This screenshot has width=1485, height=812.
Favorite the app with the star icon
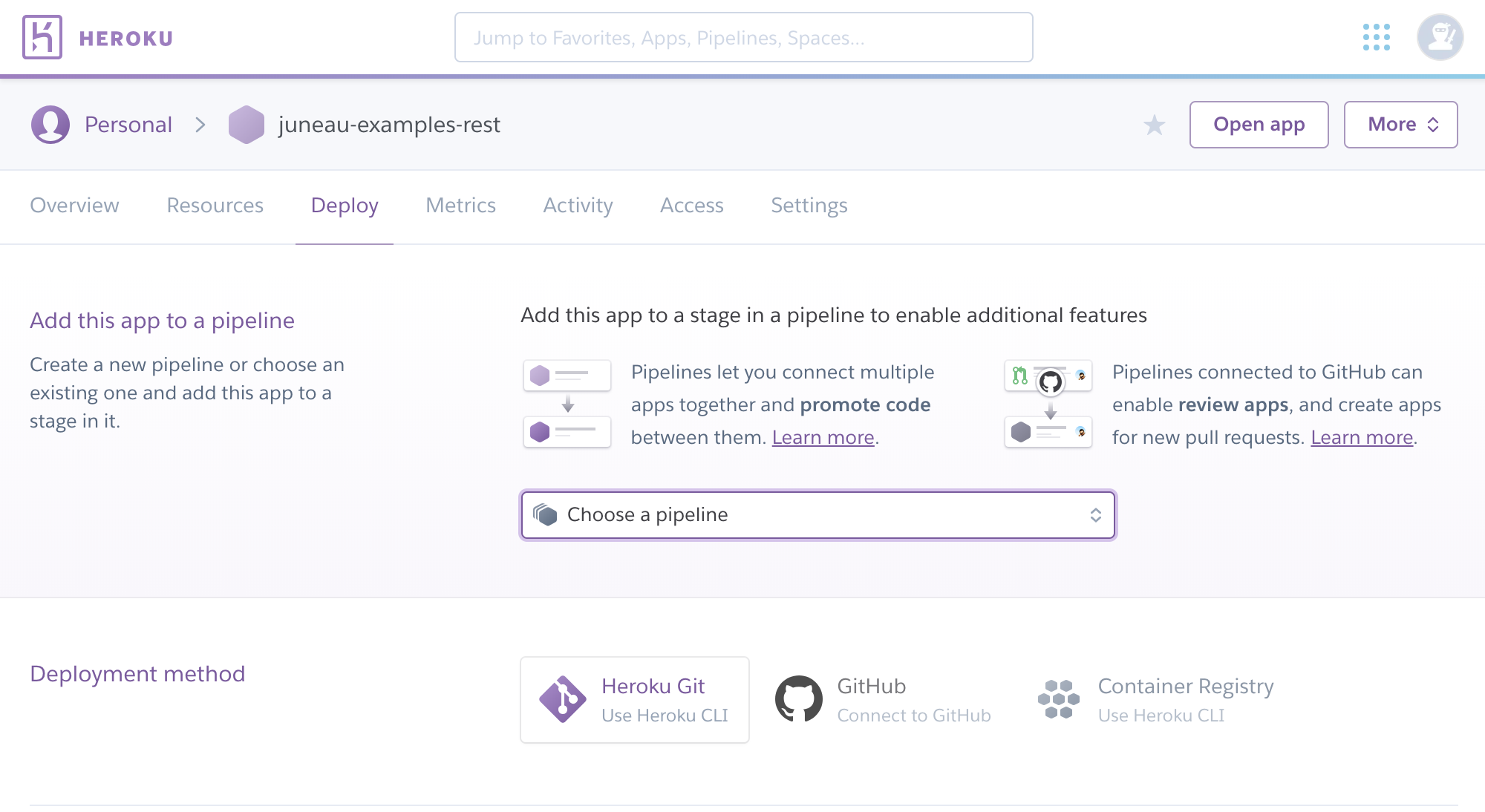[1154, 125]
